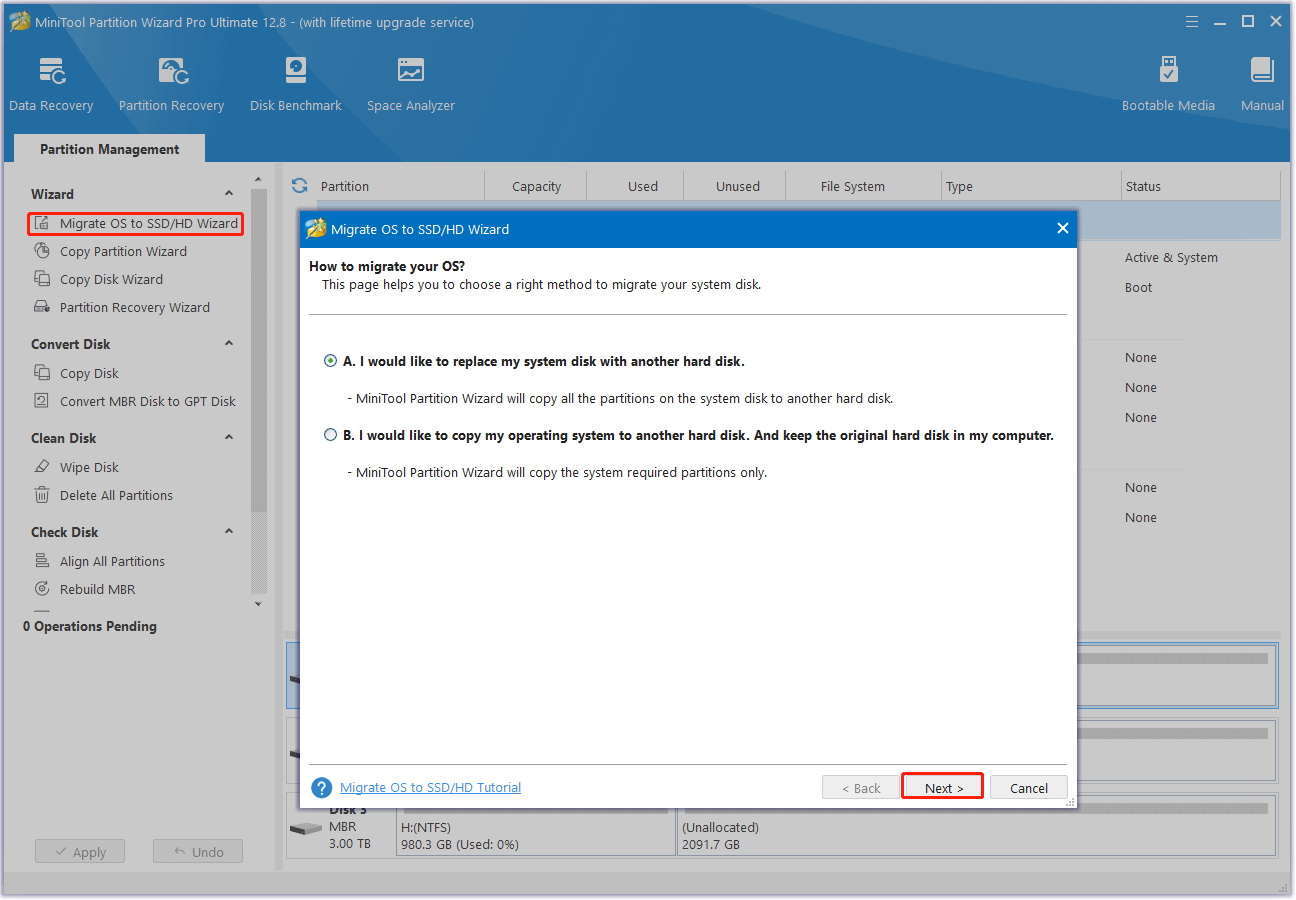This screenshot has width=1296, height=900.
Task: Open Partition Recovery Wizard
Action: click(x=135, y=307)
